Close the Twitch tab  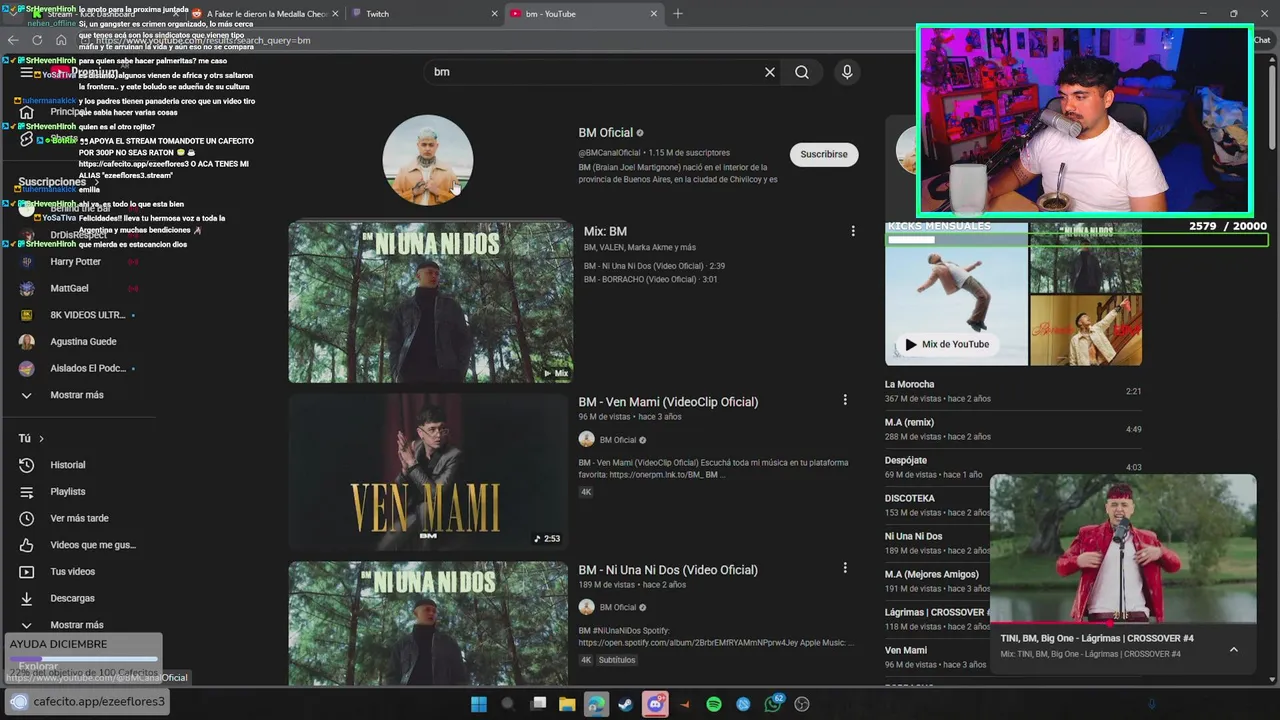pyautogui.click(x=494, y=14)
